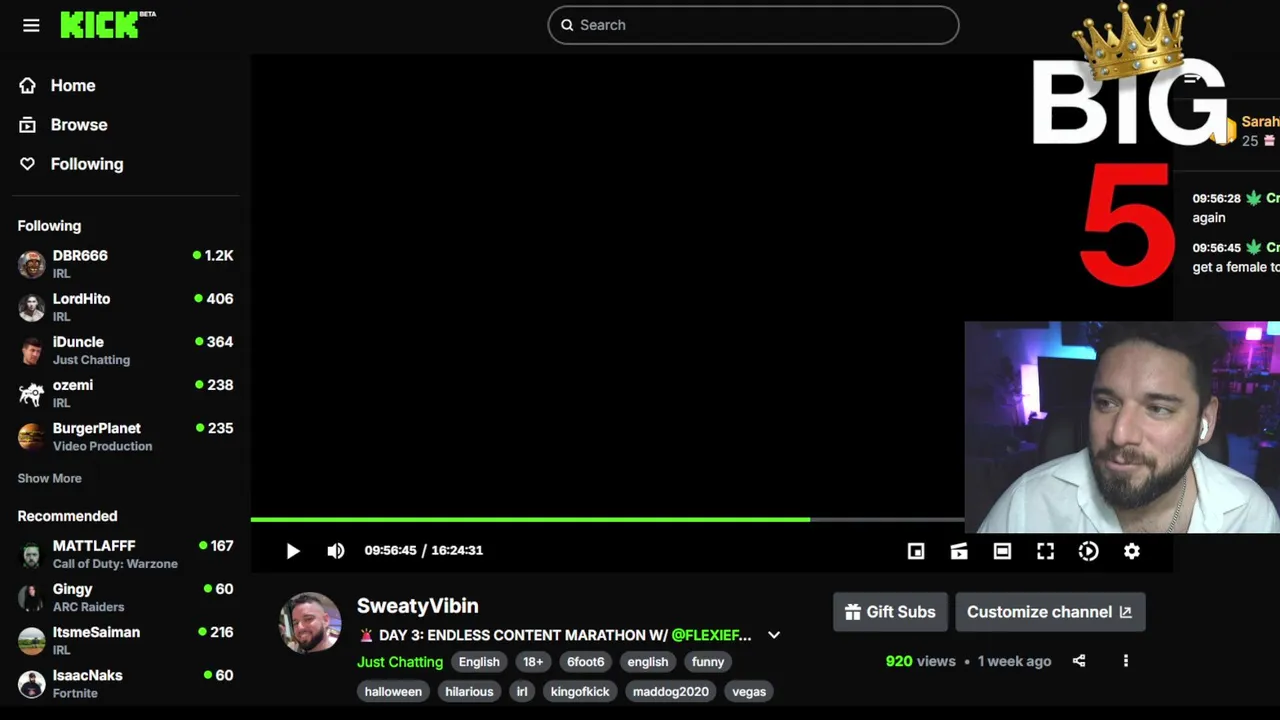Open playback speed control
The height and width of the screenshot is (720, 1280).
click(1088, 551)
